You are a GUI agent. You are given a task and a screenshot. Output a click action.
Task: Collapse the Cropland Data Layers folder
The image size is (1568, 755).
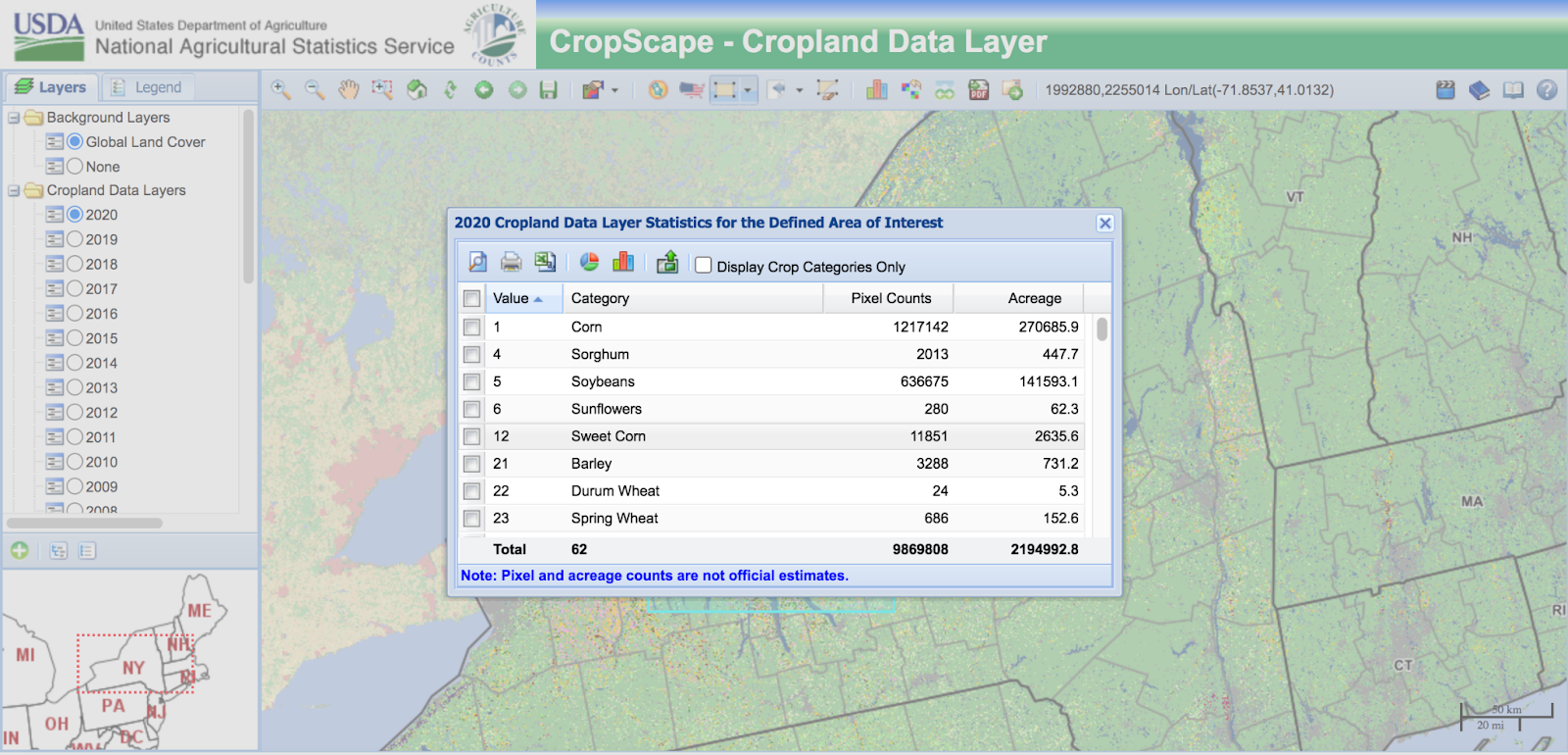click(x=14, y=190)
